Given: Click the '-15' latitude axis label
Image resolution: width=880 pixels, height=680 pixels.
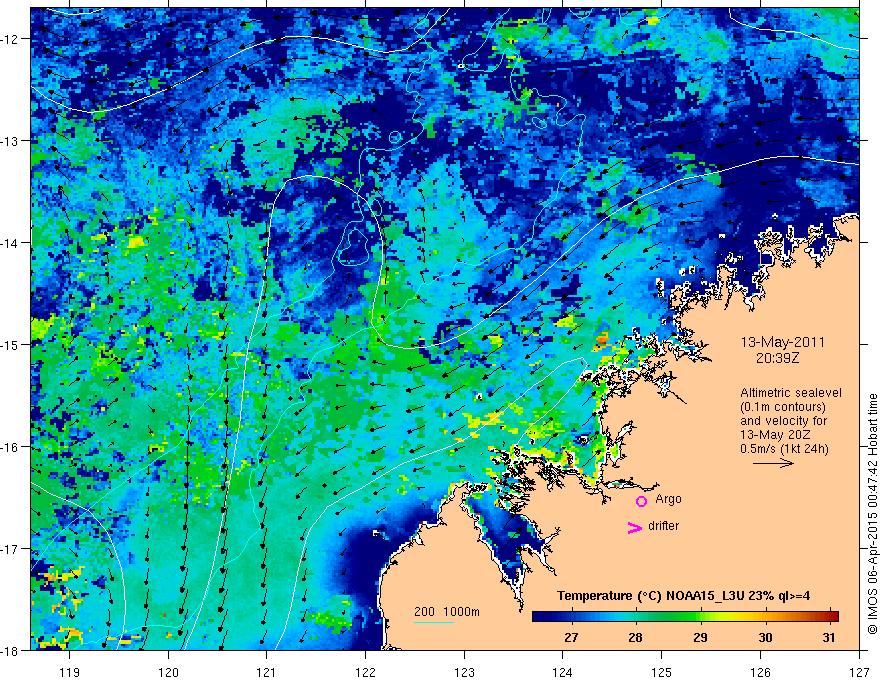Looking at the screenshot, I should (11, 344).
